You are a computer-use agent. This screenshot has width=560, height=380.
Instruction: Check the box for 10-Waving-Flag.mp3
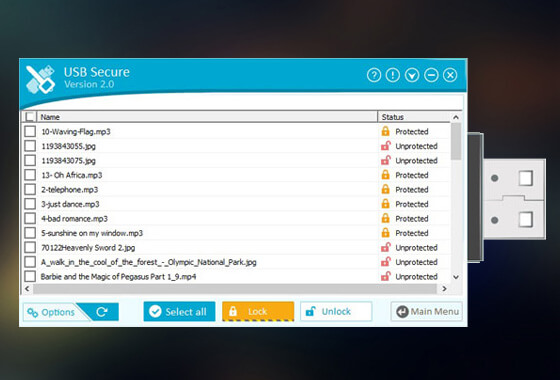coord(30,131)
